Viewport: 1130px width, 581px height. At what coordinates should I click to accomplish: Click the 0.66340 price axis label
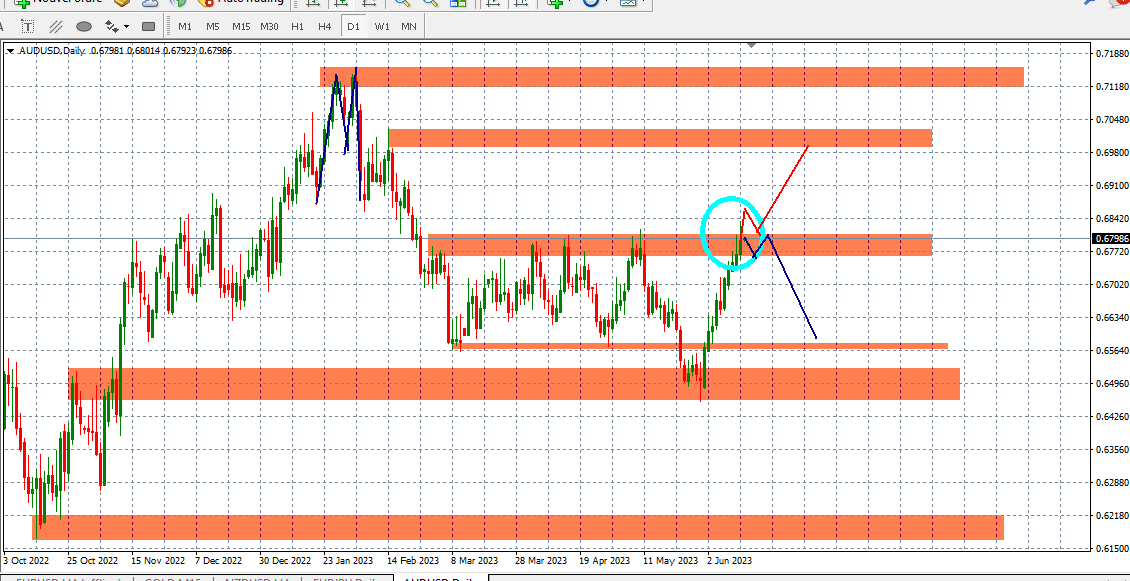tap(1111, 317)
